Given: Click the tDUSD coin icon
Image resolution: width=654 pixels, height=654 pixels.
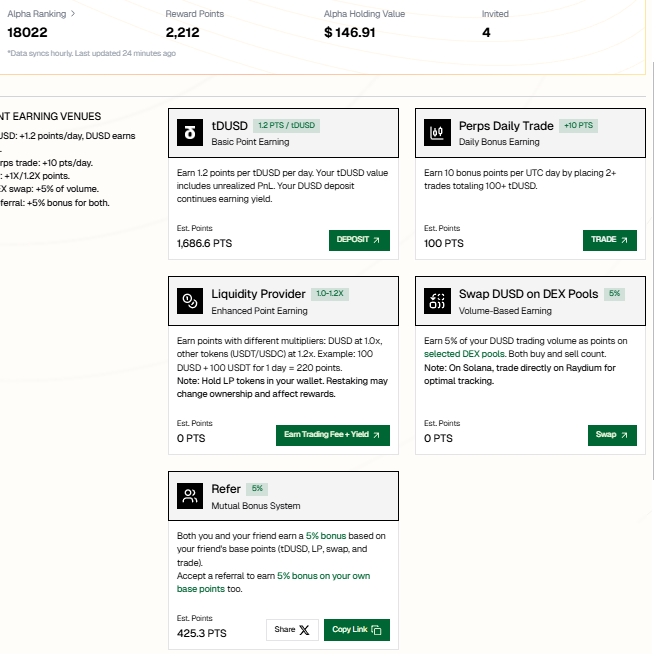Looking at the screenshot, I should point(190,133).
